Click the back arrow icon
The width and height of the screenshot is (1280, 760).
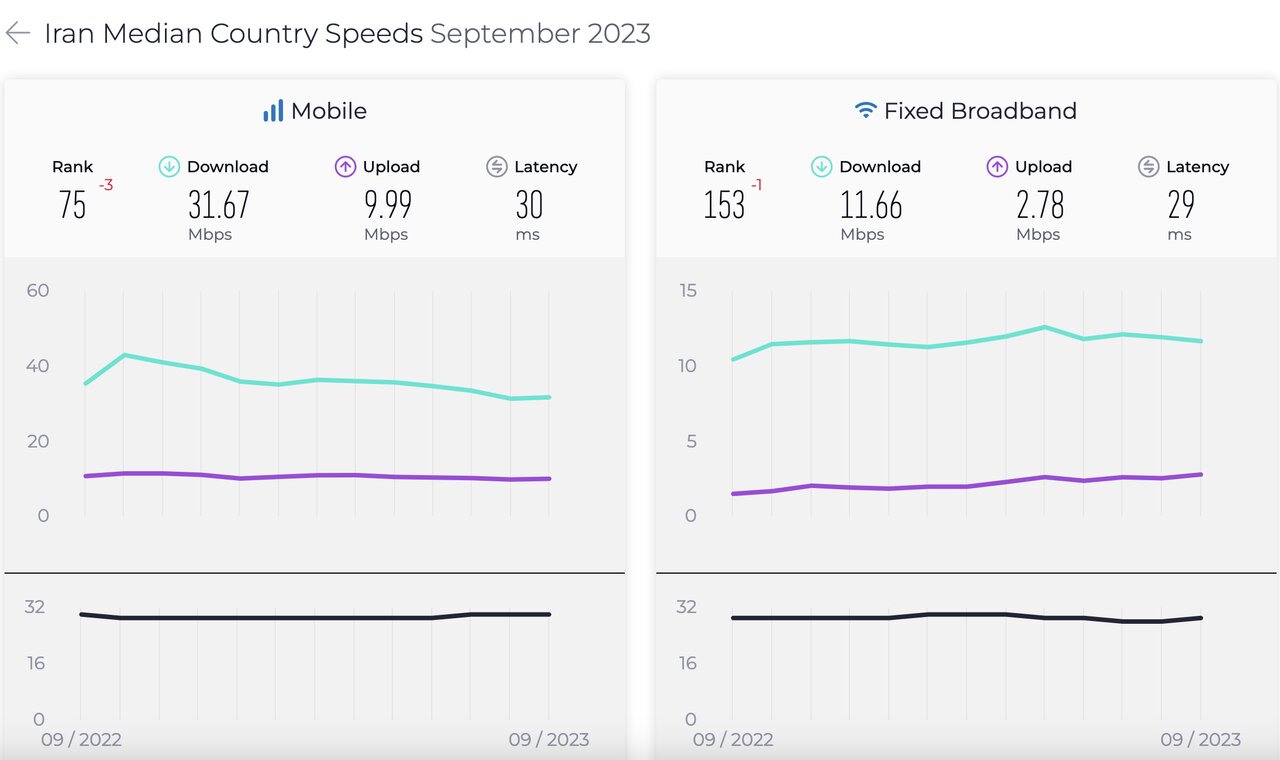coord(17,33)
